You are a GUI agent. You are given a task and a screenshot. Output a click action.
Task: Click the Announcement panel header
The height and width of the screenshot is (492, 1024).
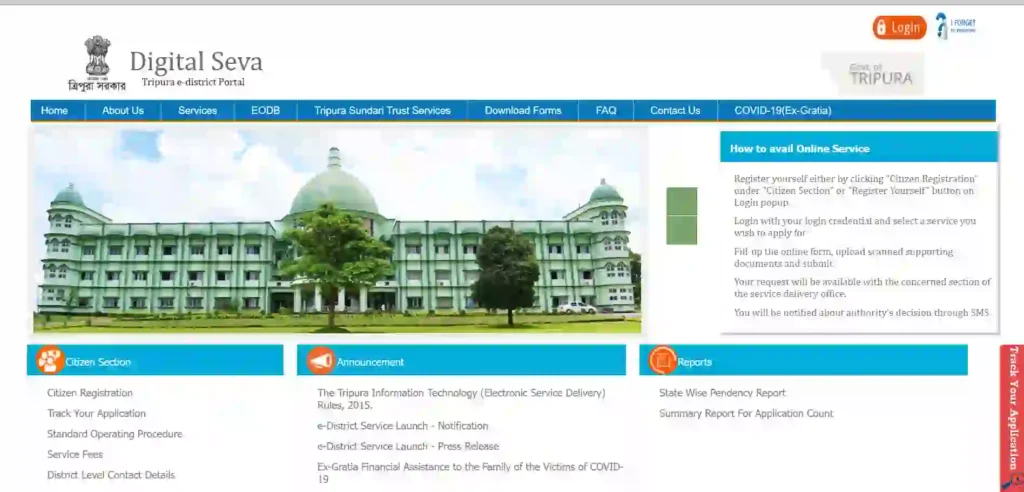461,361
